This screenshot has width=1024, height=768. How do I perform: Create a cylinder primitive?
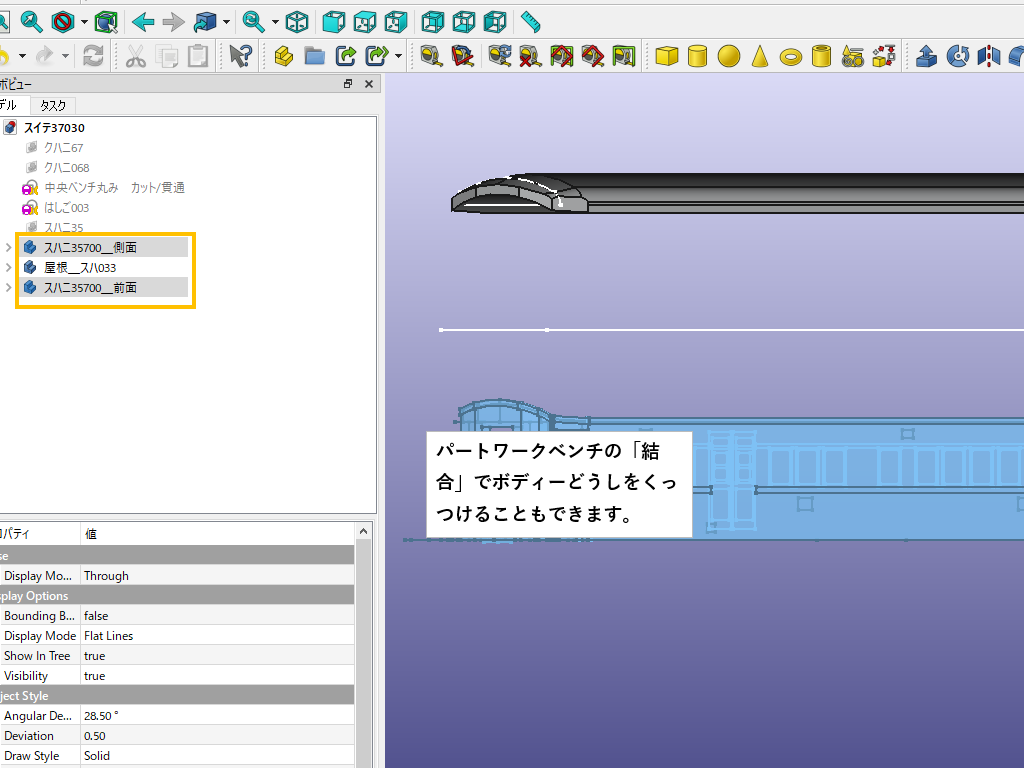pyautogui.click(x=698, y=56)
